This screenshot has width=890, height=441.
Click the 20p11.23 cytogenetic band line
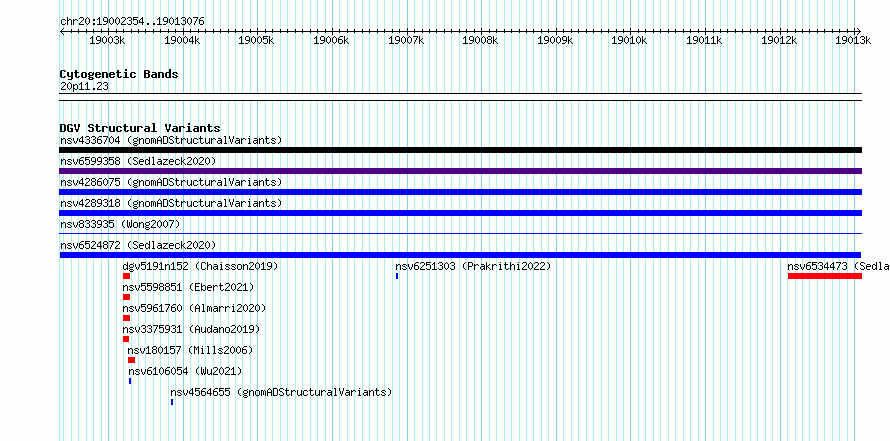tap(460, 97)
